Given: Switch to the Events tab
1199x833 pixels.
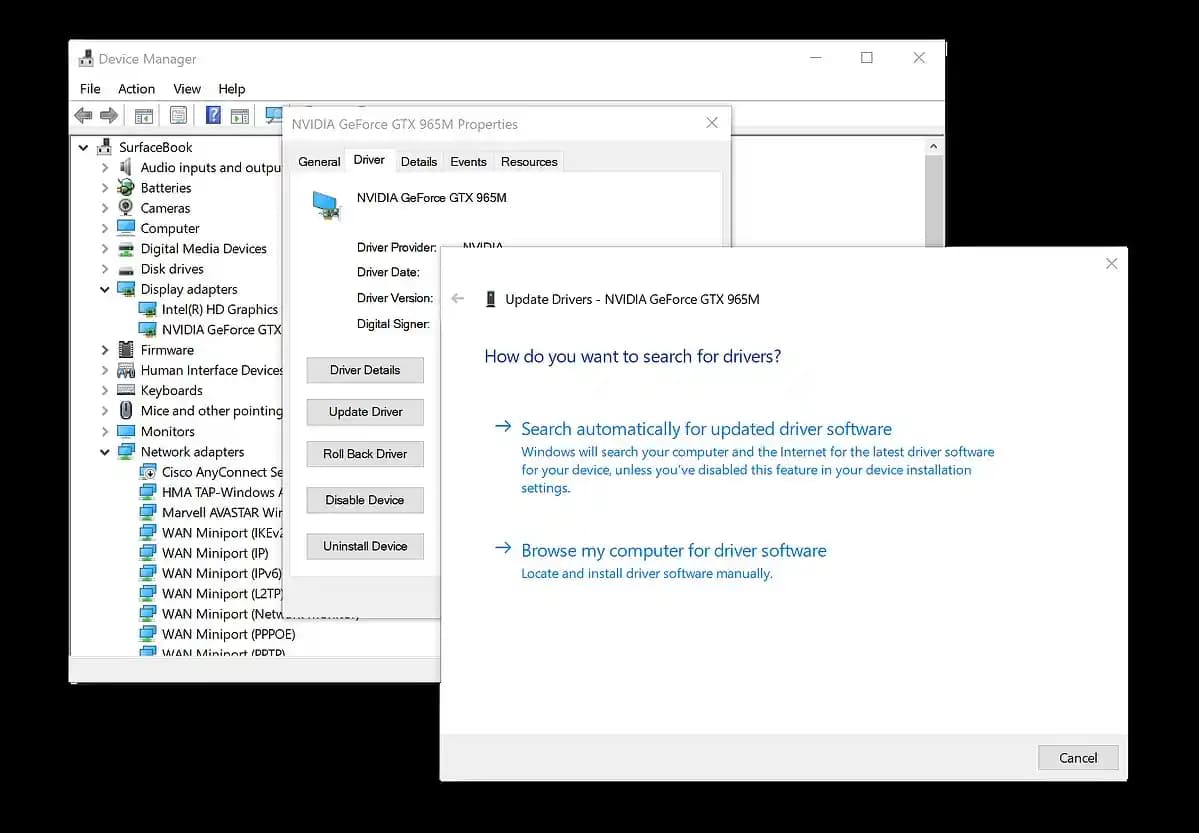Looking at the screenshot, I should coord(468,162).
